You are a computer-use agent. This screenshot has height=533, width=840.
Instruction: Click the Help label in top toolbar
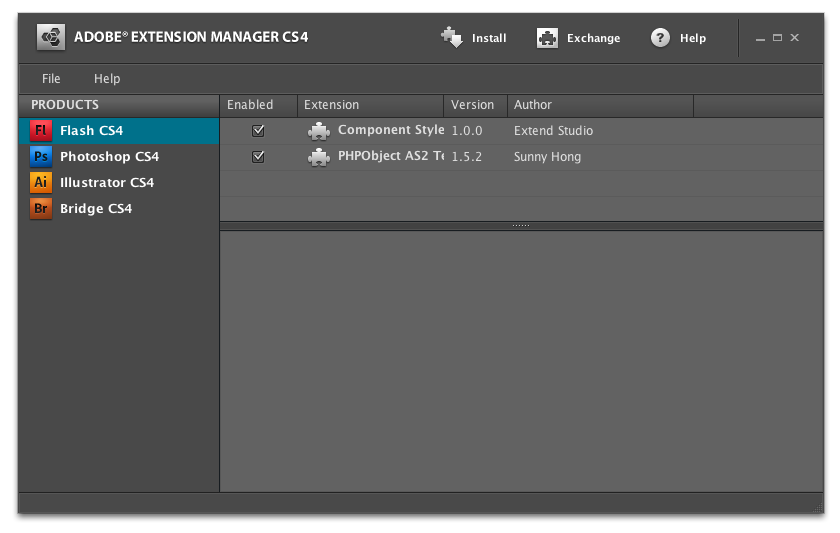693,38
